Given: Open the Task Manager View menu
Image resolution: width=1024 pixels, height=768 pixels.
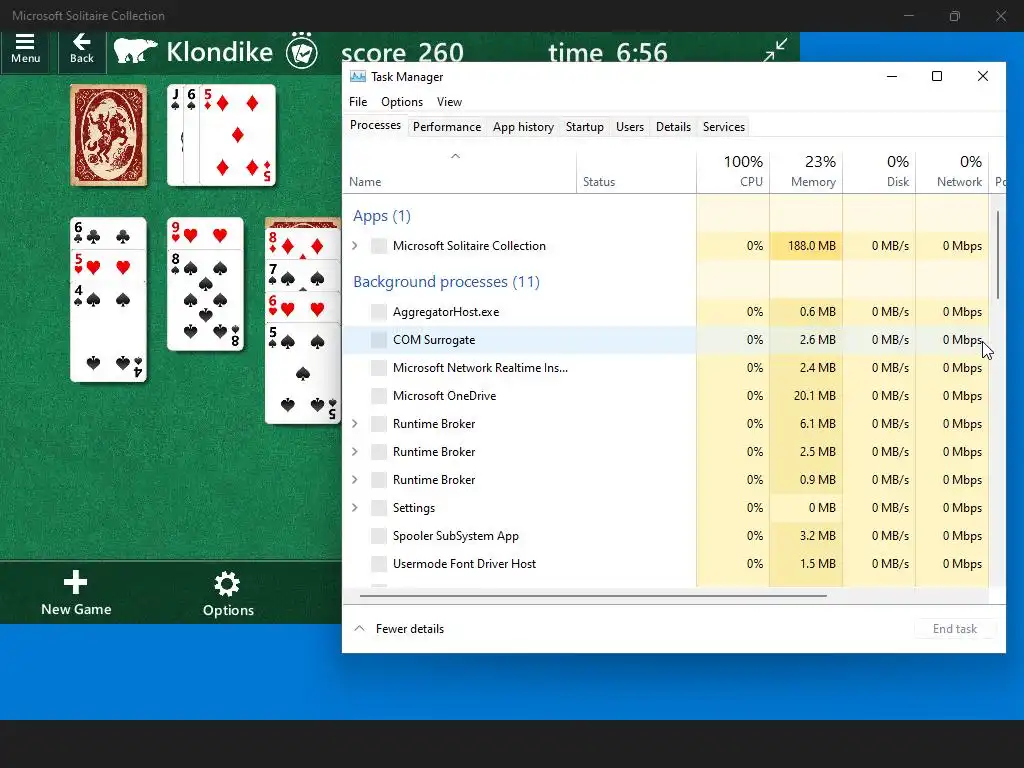Looking at the screenshot, I should click(449, 102).
